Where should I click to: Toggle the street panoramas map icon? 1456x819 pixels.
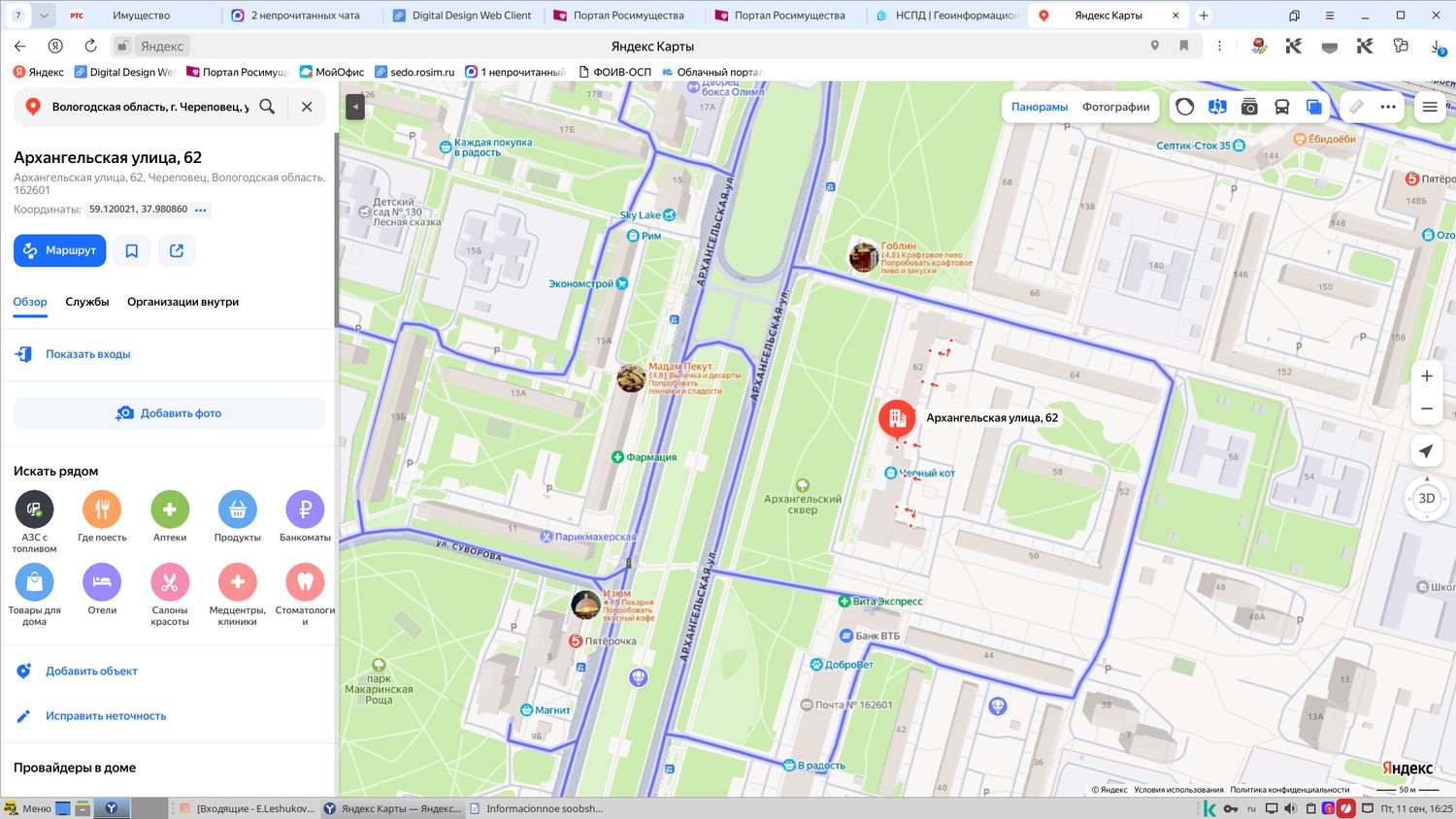[x=1217, y=107]
